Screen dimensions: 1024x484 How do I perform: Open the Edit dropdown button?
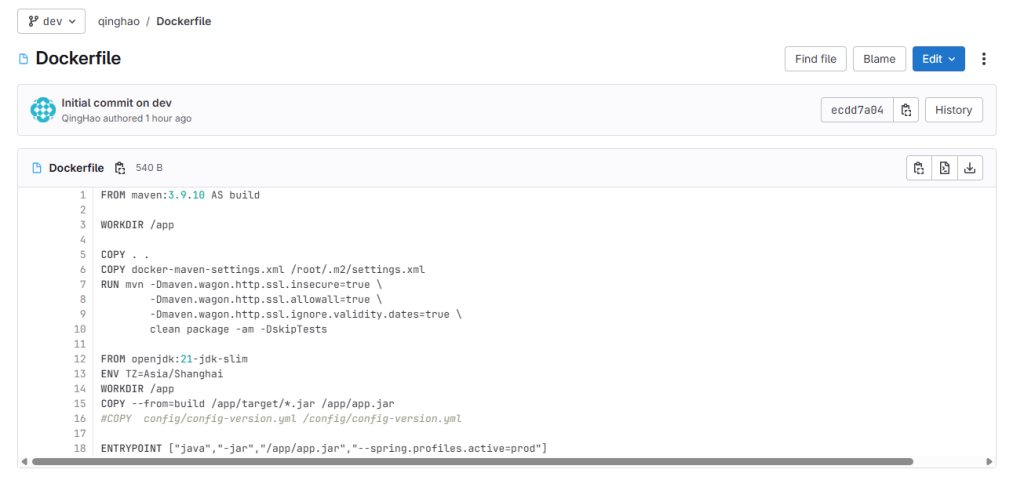[938, 59]
